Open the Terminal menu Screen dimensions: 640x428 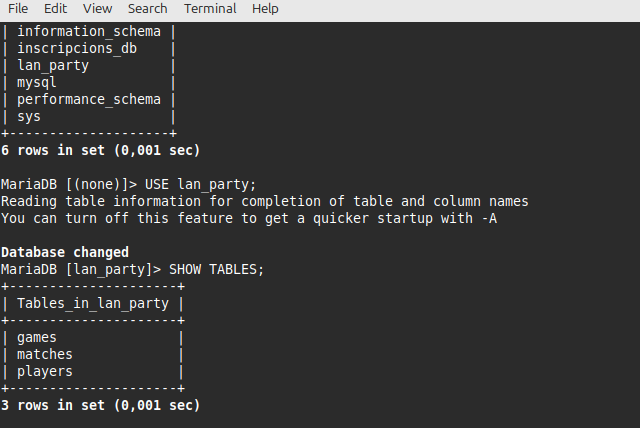[210, 9]
